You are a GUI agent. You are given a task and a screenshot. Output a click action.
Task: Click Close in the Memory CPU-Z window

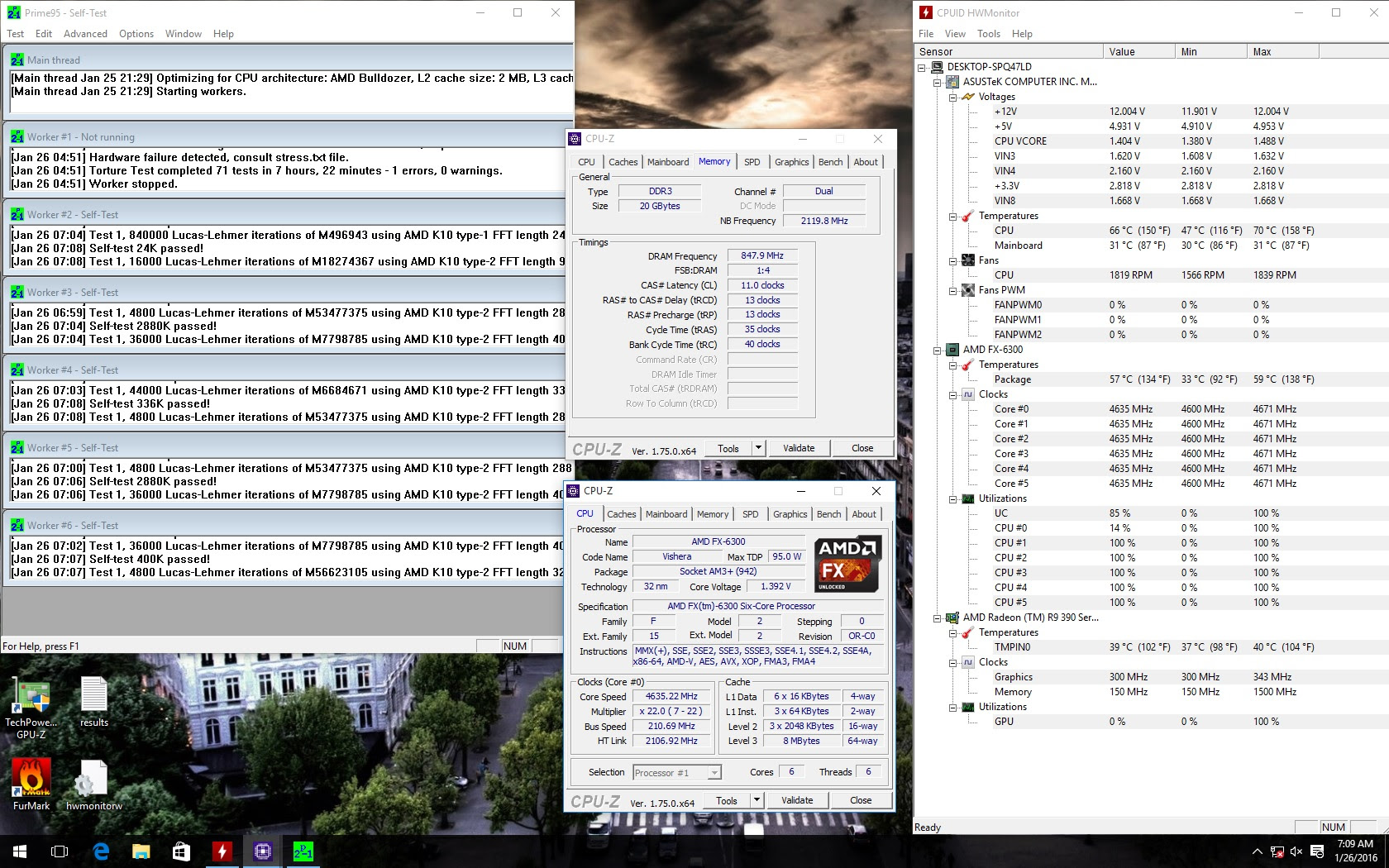point(862,448)
